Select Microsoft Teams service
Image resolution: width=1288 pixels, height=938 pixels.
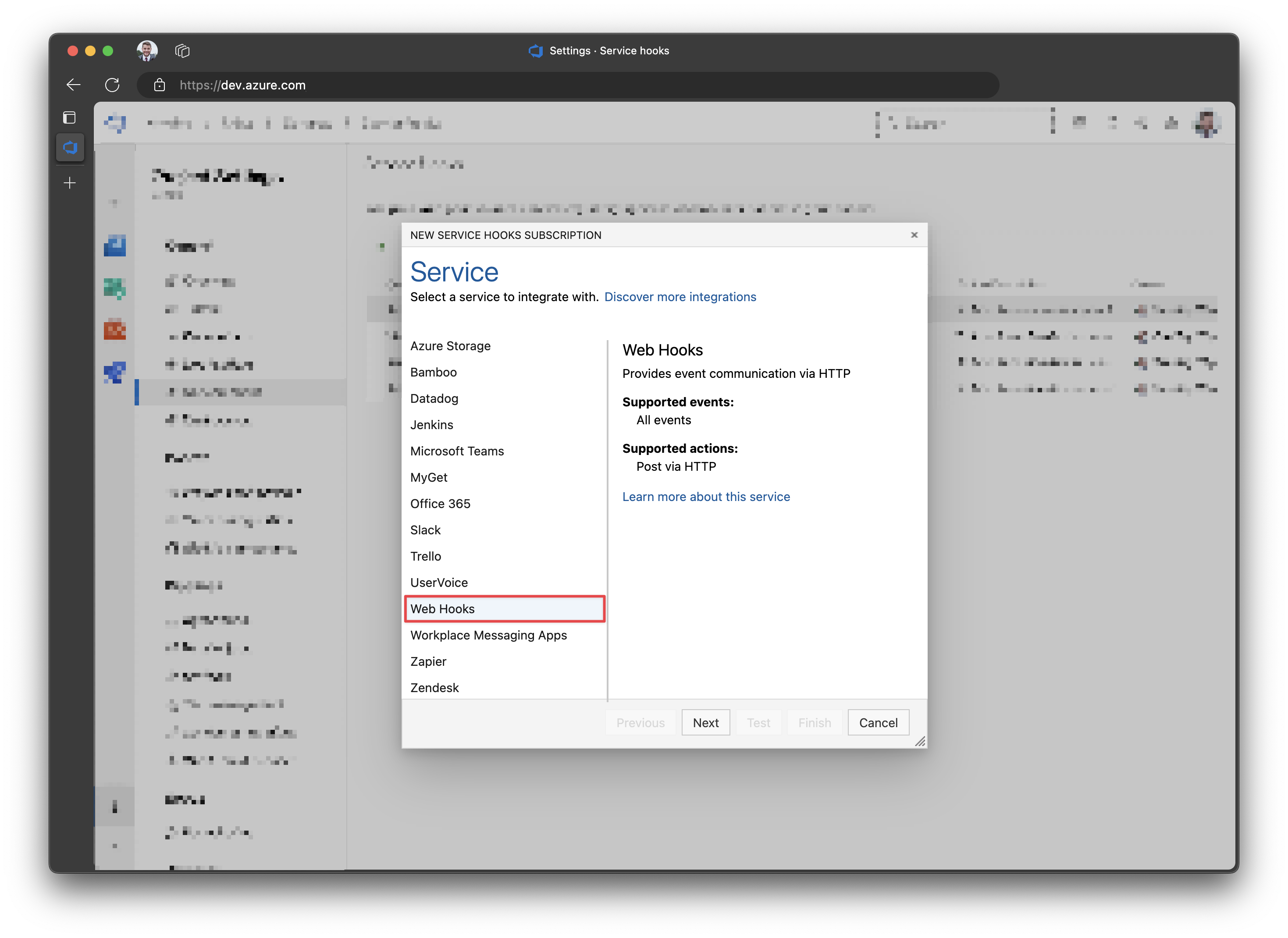coord(504,451)
